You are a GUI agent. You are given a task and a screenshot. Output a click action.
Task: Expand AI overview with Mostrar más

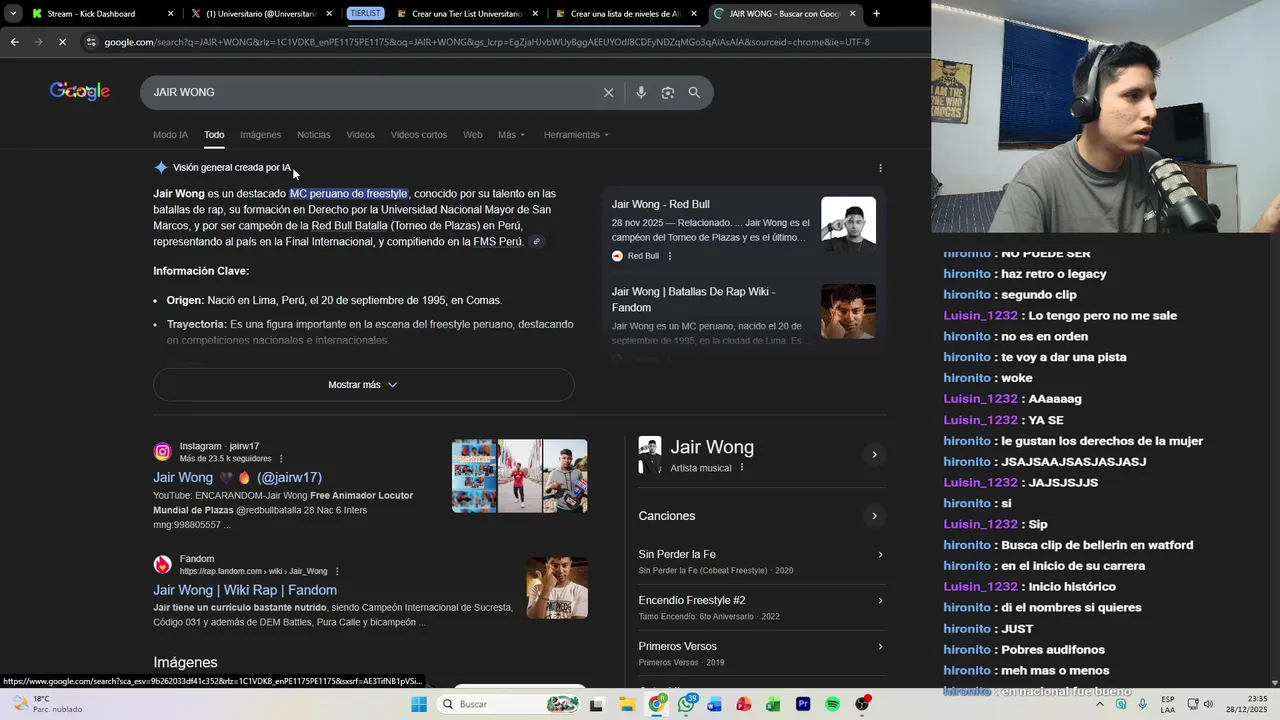coord(363,385)
